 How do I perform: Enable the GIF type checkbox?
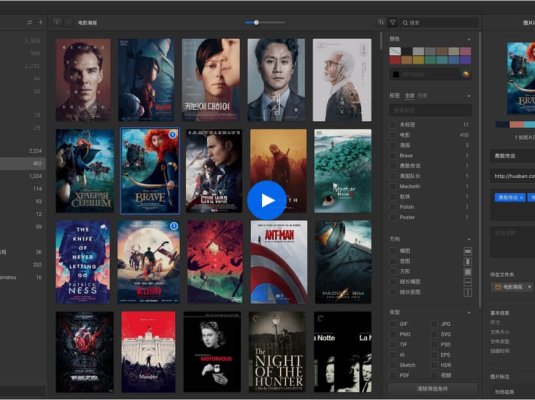click(x=393, y=324)
